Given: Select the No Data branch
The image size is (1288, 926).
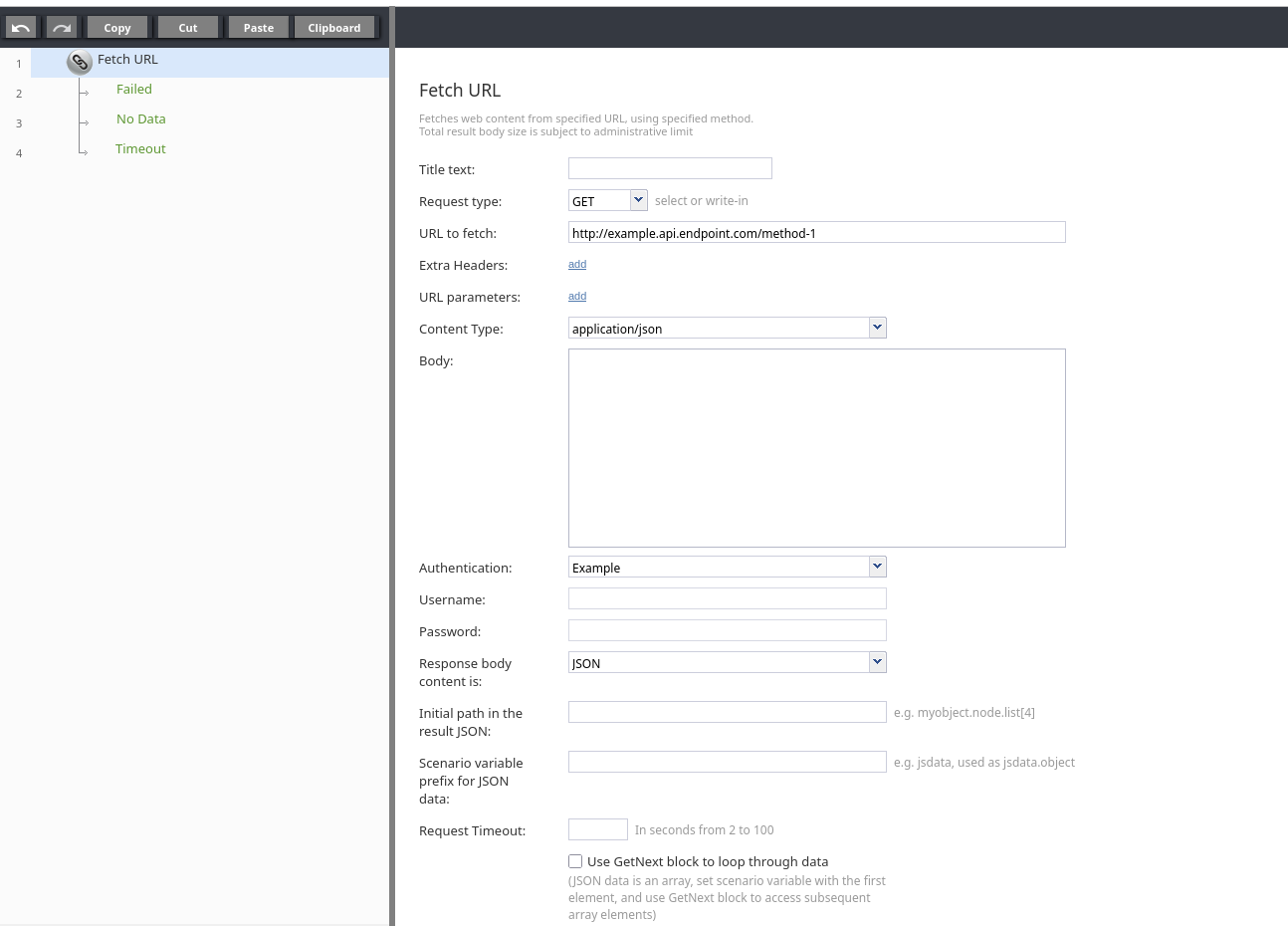Looking at the screenshot, I should pos(141,119).
